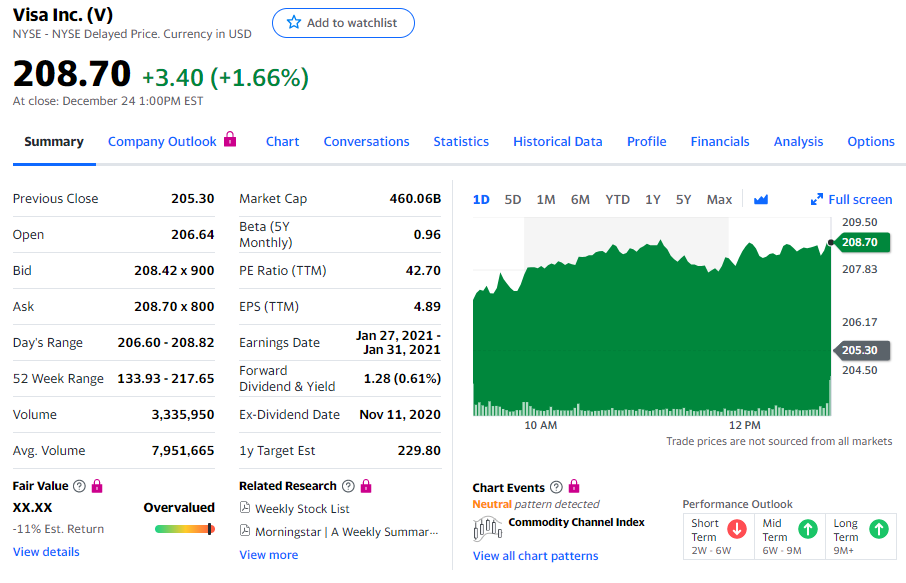Open View all chart patterns link
The width and height of the screenshot is (906, 583).
tap(536, 556)
